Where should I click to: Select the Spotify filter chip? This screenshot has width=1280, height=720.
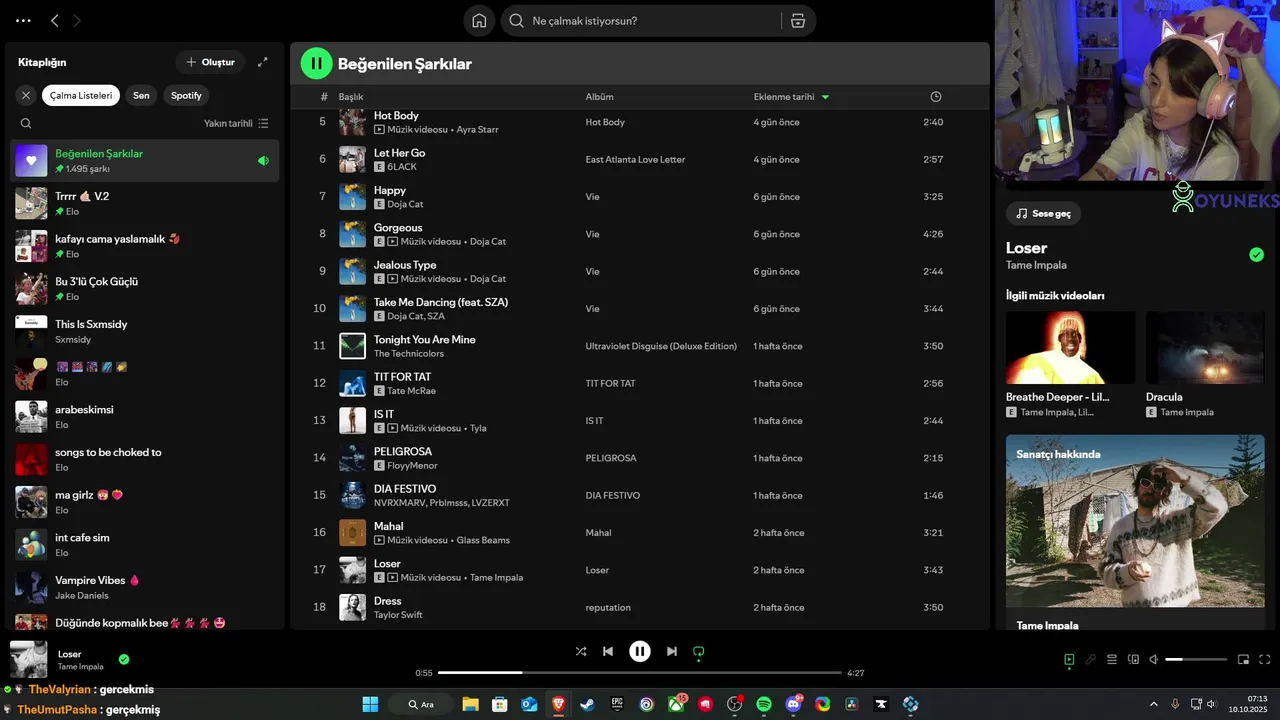[x=186, y=95]
